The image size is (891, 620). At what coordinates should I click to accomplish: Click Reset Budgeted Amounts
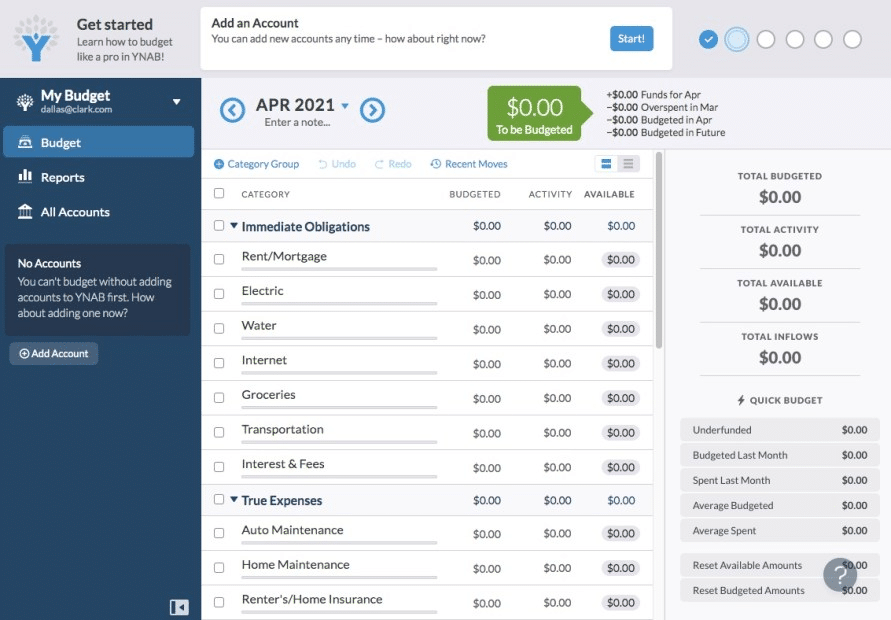pos(780,590)
